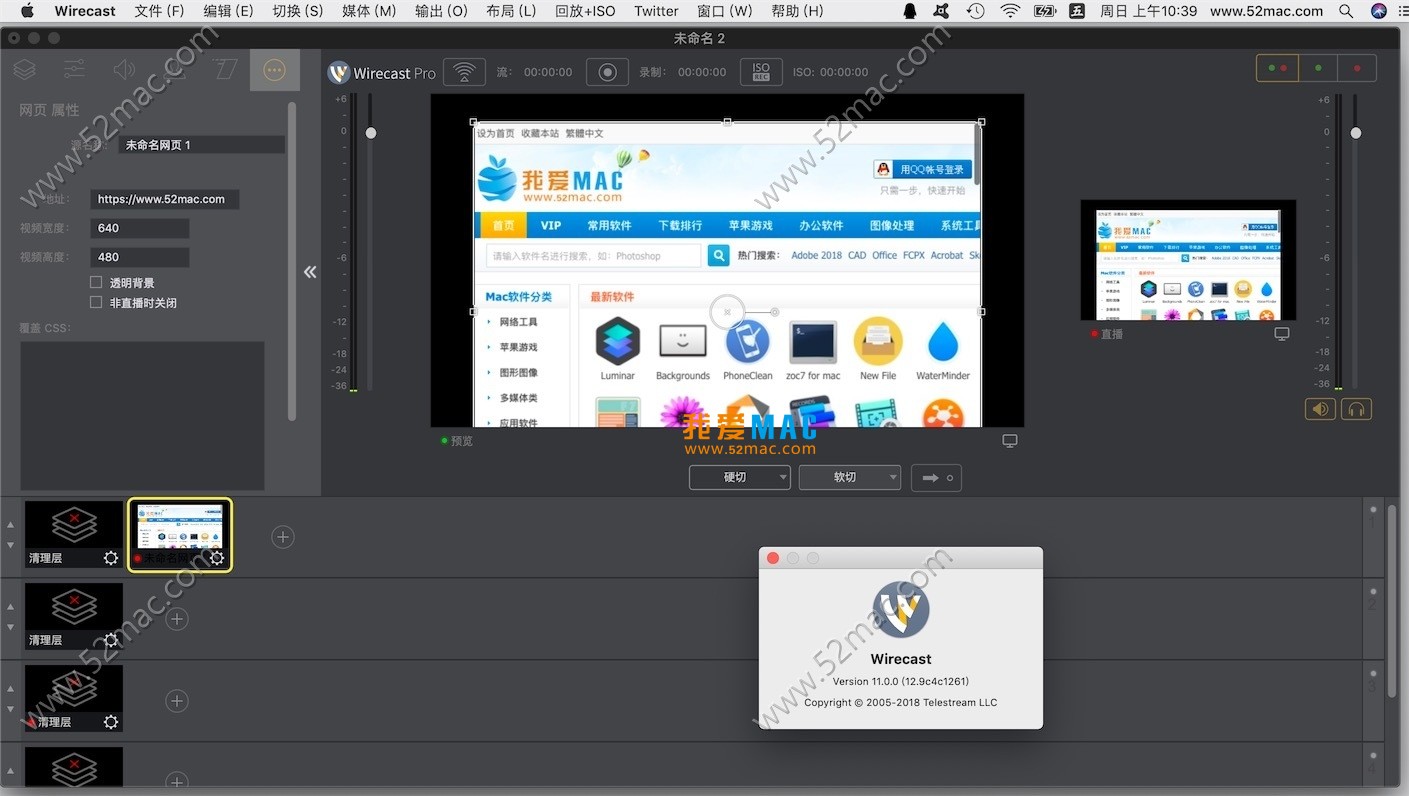This screenshot has width=1409, height=796.
Task: Click the go arrow transition button
Action: [x=936, y=478]
